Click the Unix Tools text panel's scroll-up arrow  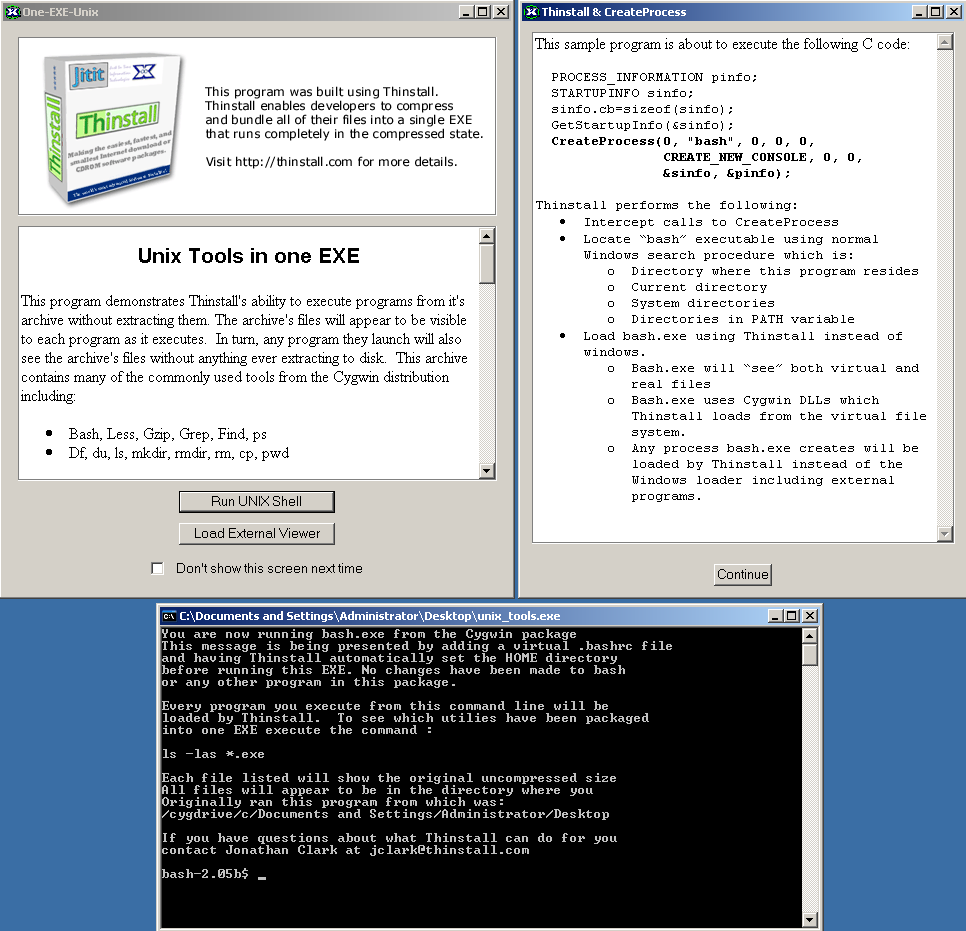pyautogui.click(x=487, y=237)
